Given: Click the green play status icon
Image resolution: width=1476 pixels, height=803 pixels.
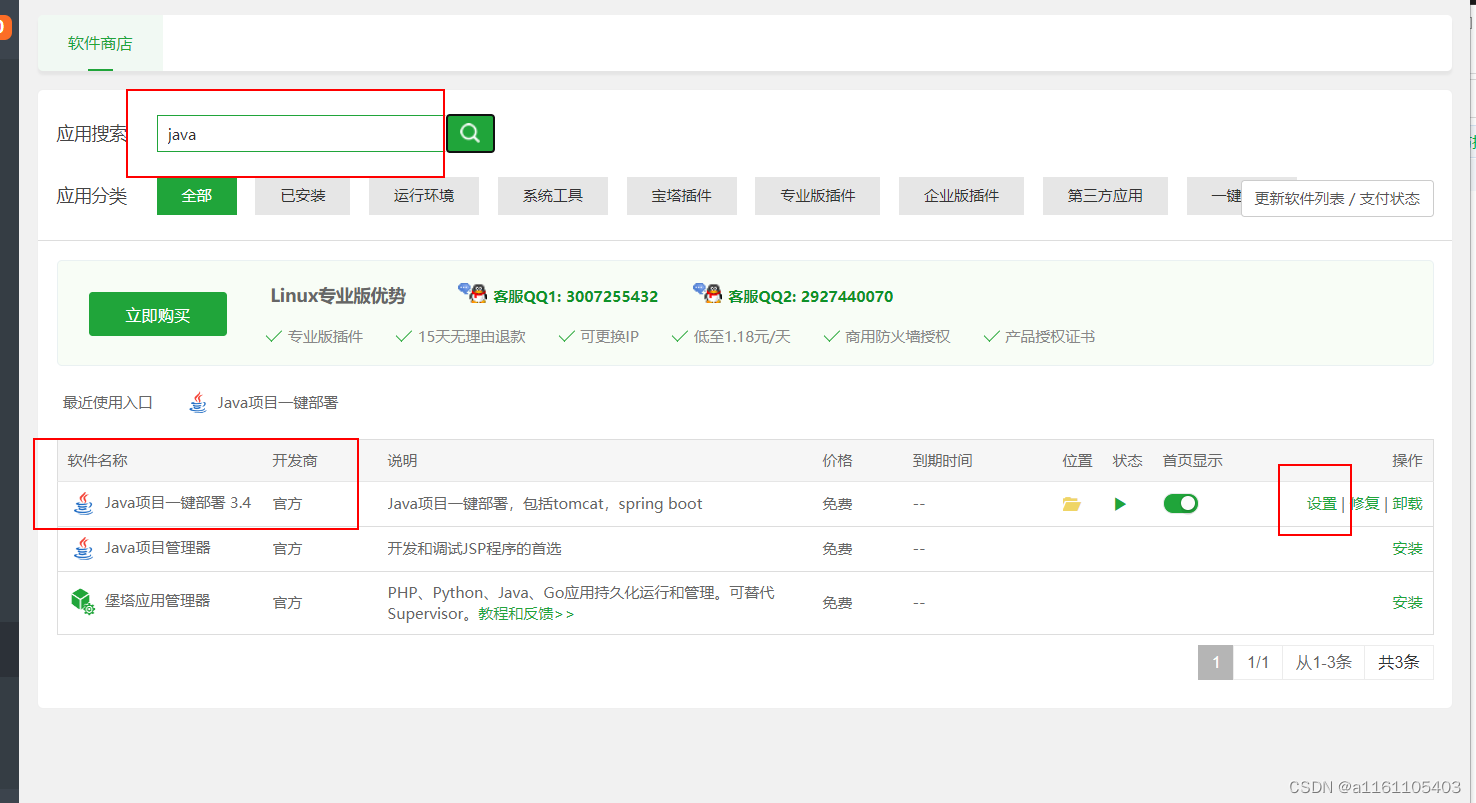Looking at the screenshot, I should (x=1120, y=504).
